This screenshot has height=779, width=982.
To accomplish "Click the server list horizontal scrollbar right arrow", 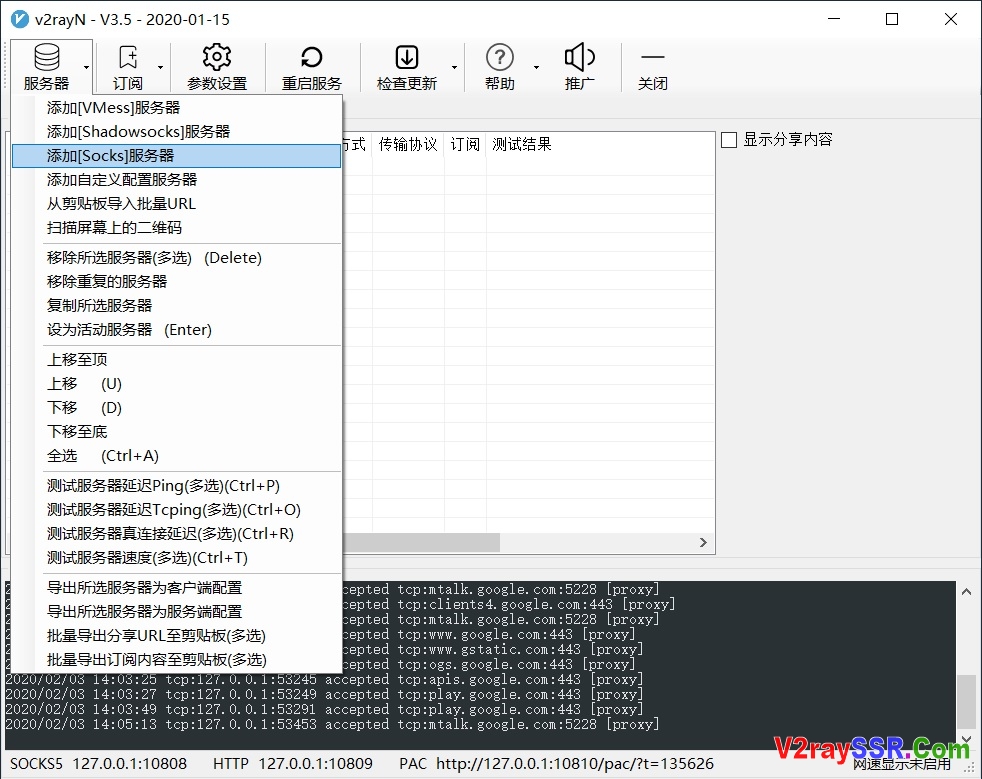I will click(703, 542).
